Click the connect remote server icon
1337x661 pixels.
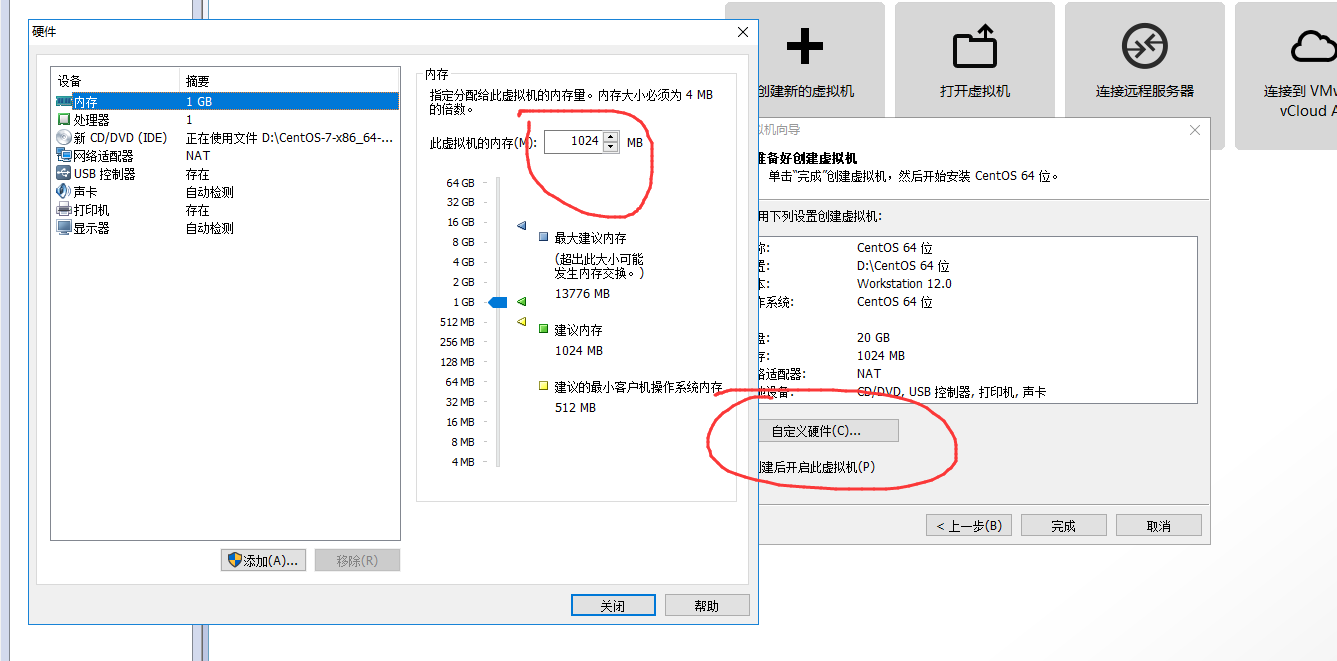point(1145,46)
